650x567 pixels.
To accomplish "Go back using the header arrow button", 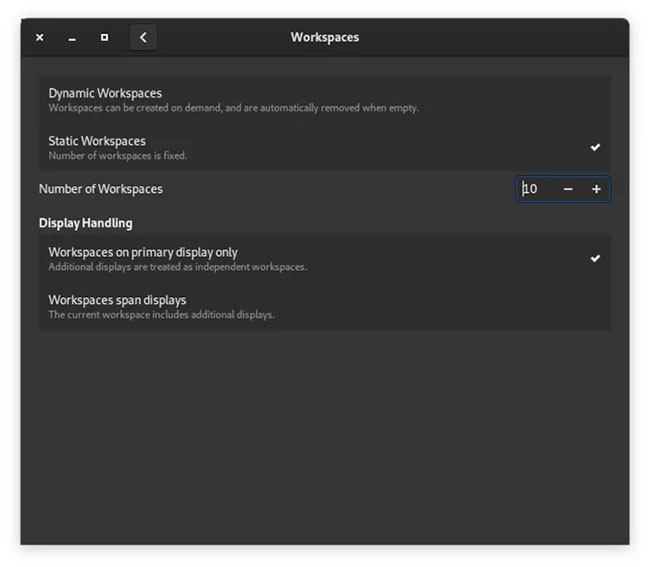I will coord(143,38).
